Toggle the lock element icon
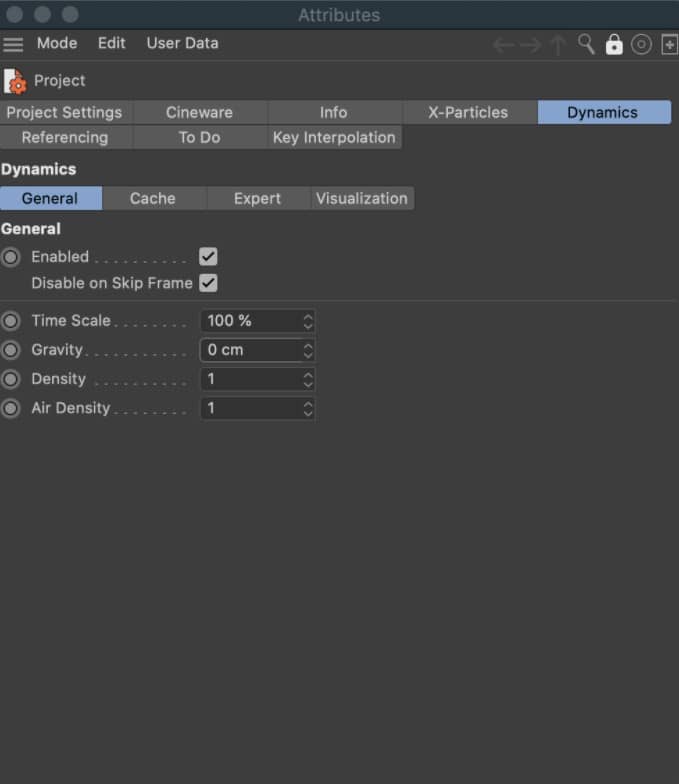Viewport: 679px width, 784px height. [614, 44]
